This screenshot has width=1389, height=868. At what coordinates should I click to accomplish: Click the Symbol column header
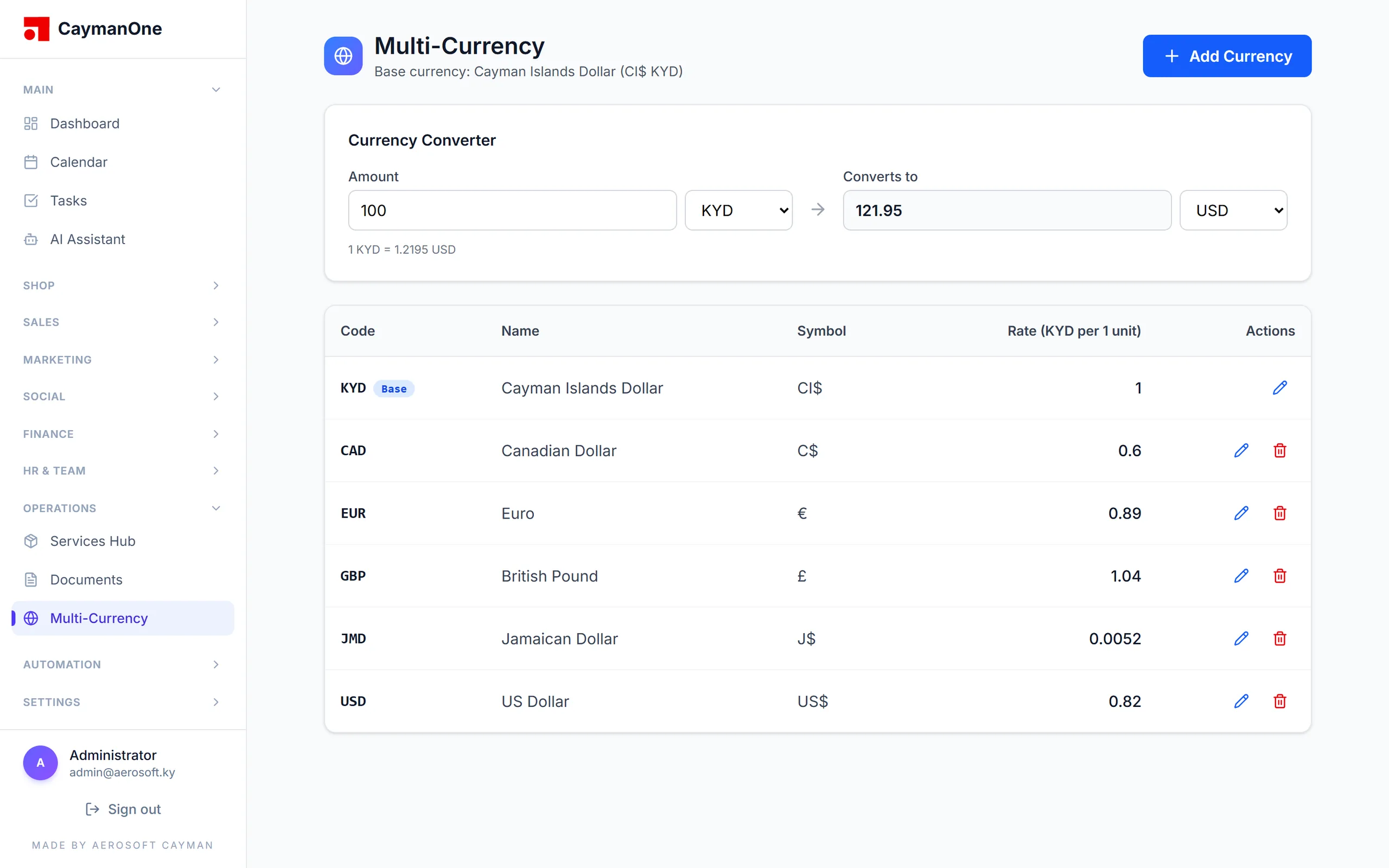tap(821, 331)
